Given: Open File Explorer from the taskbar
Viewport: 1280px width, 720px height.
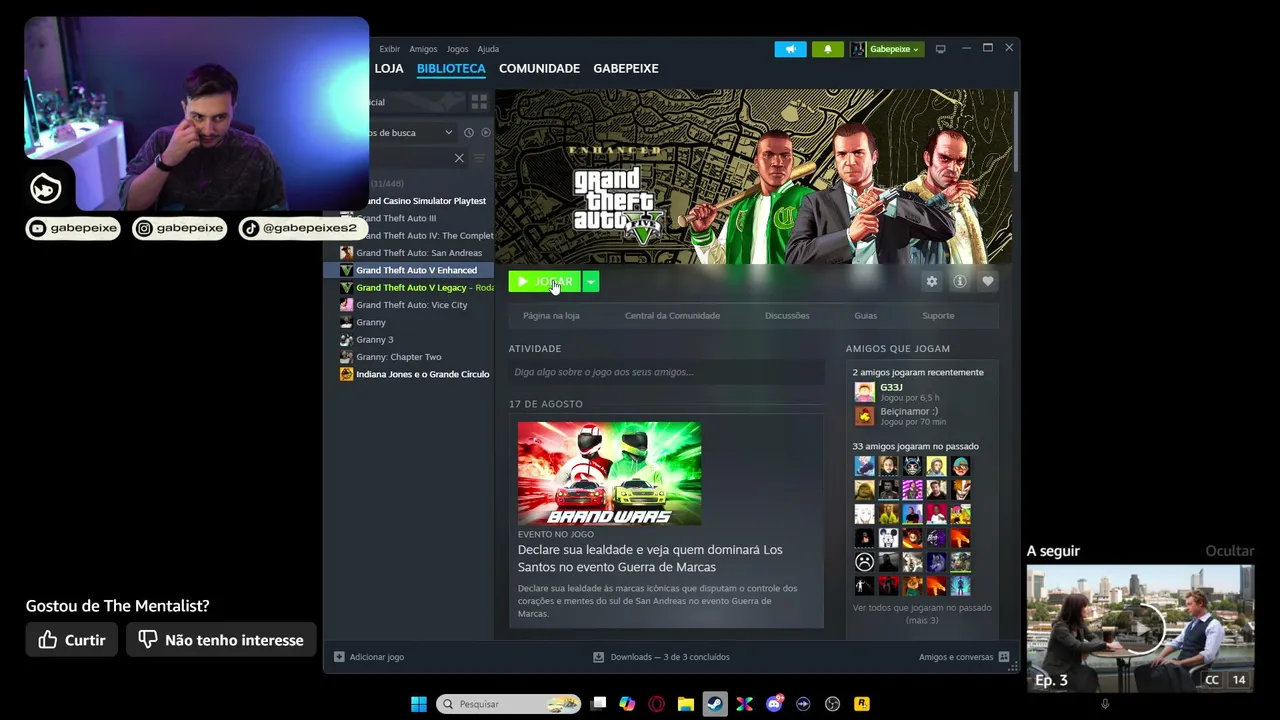Looking at the screenshot, I should (x=686, y=704).
